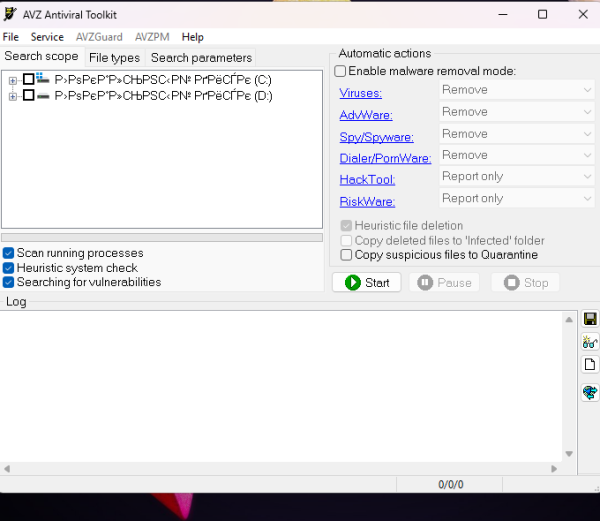Click the log scroll up arrow

(569, 319)
